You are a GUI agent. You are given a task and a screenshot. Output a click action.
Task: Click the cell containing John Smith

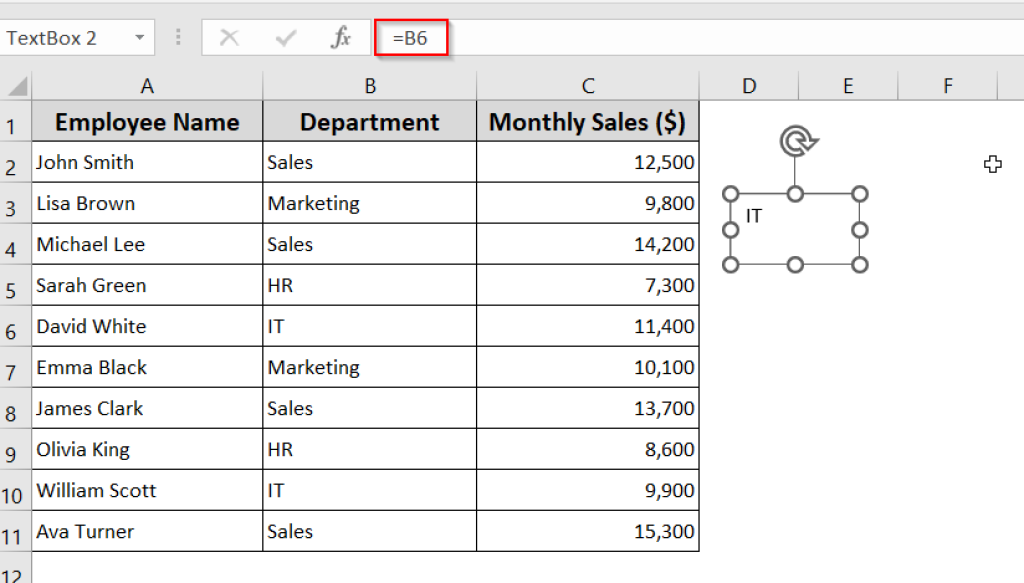click(x=147, y=162)
